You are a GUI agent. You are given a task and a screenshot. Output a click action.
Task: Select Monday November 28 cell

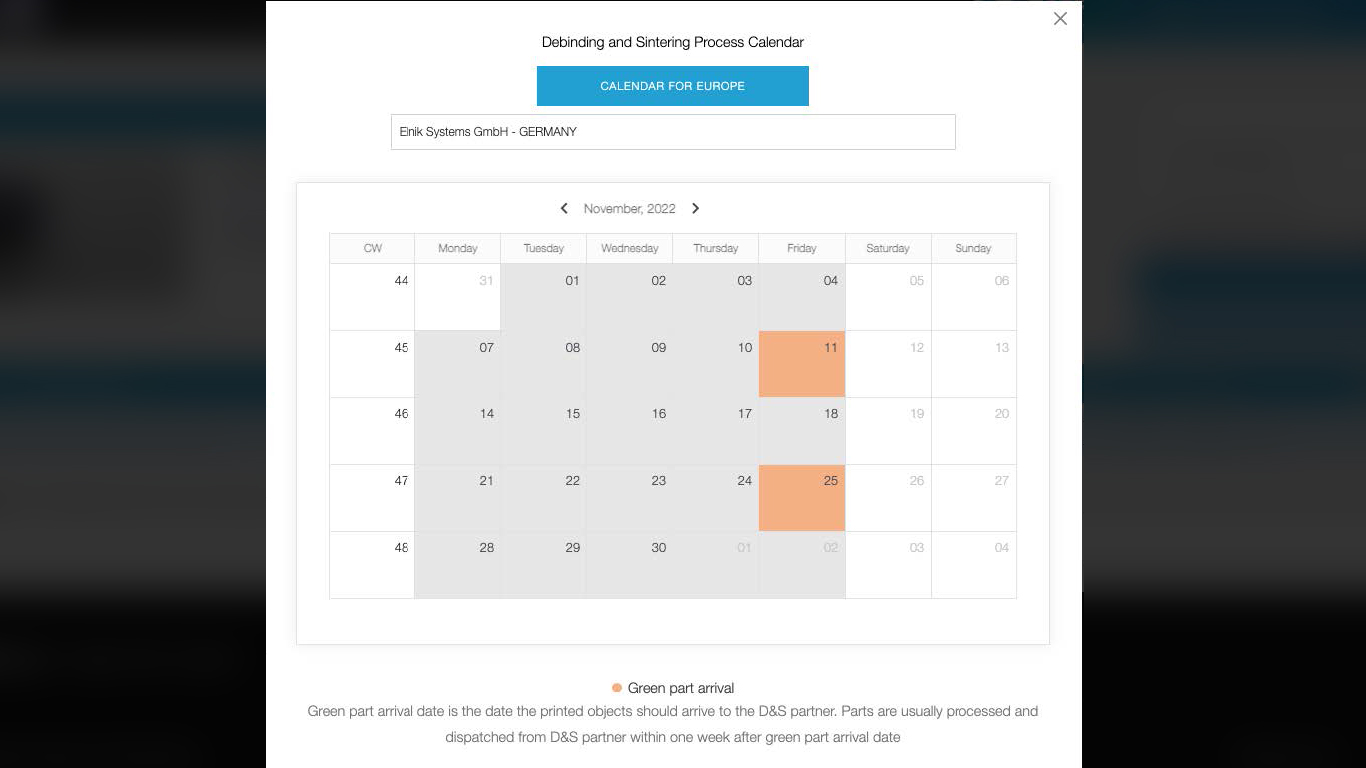coord(458,565)
